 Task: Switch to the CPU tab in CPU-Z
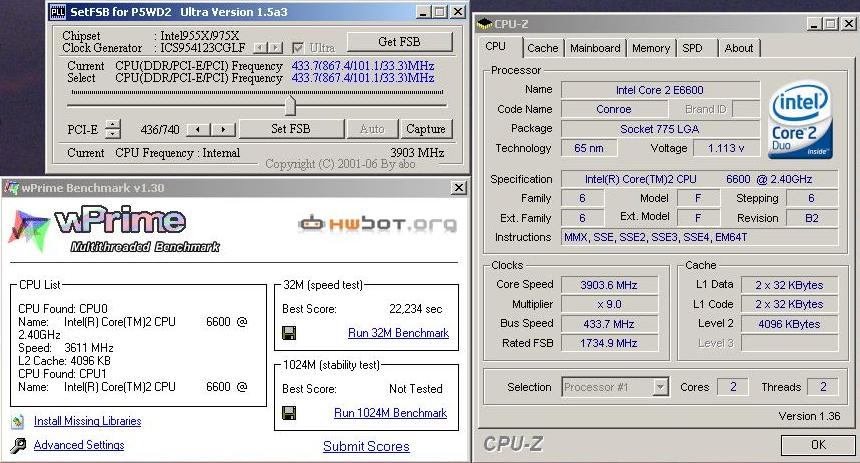coord(495,47)
